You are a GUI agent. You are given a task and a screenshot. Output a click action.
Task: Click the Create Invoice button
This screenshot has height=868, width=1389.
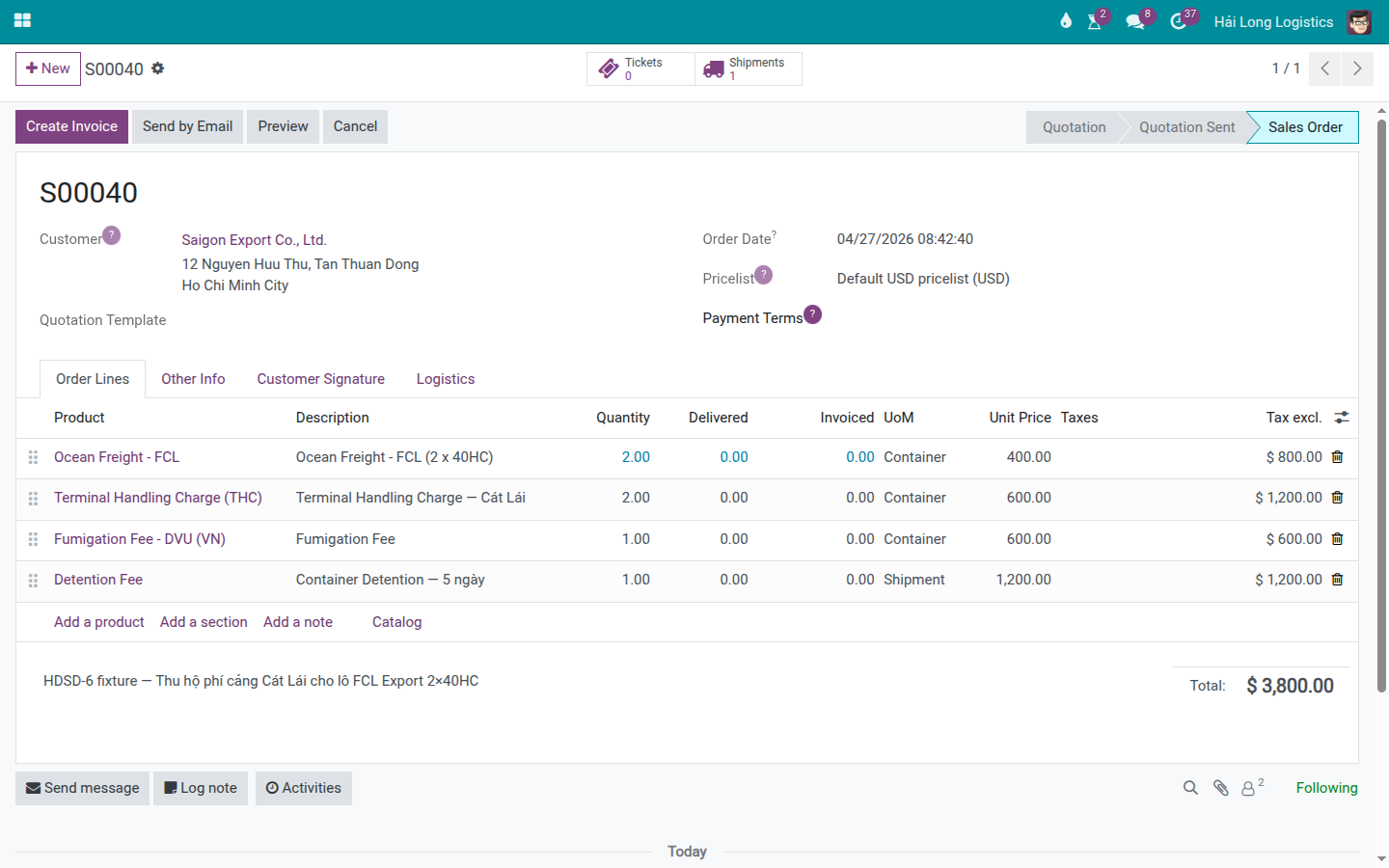[71, 126]
